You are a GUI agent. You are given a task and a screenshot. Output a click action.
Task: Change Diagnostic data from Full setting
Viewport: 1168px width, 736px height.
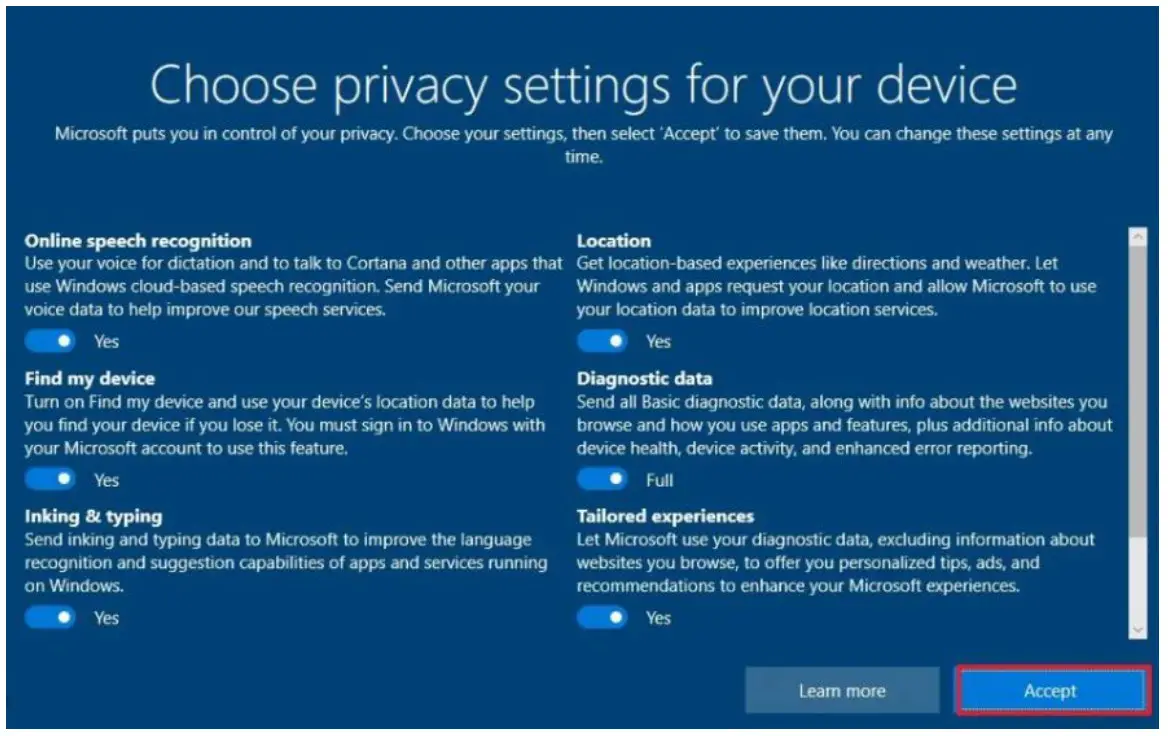[x=603, y=479]
